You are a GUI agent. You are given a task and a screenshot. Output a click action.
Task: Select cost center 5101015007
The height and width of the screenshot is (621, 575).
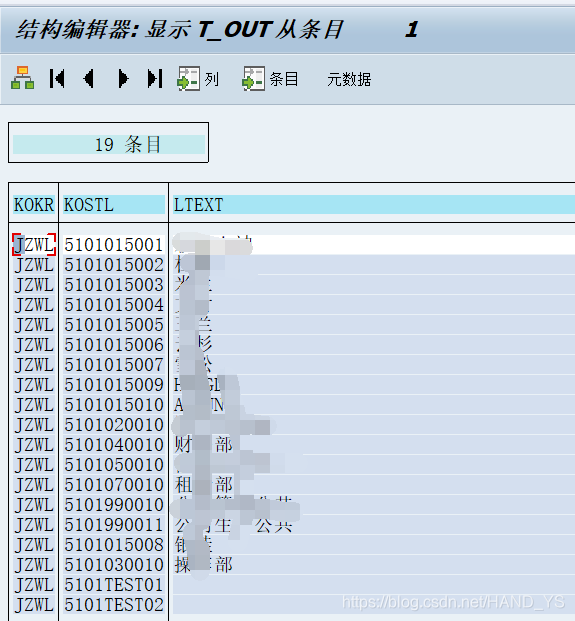pyautogui.click(x=114, y=365)
